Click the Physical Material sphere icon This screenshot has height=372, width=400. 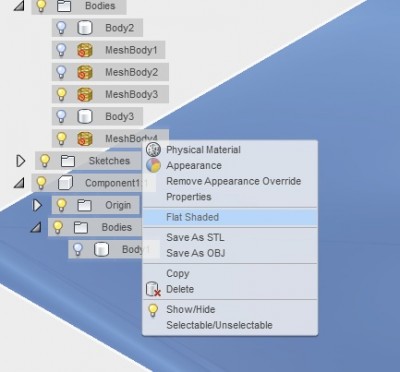[153, 150]
